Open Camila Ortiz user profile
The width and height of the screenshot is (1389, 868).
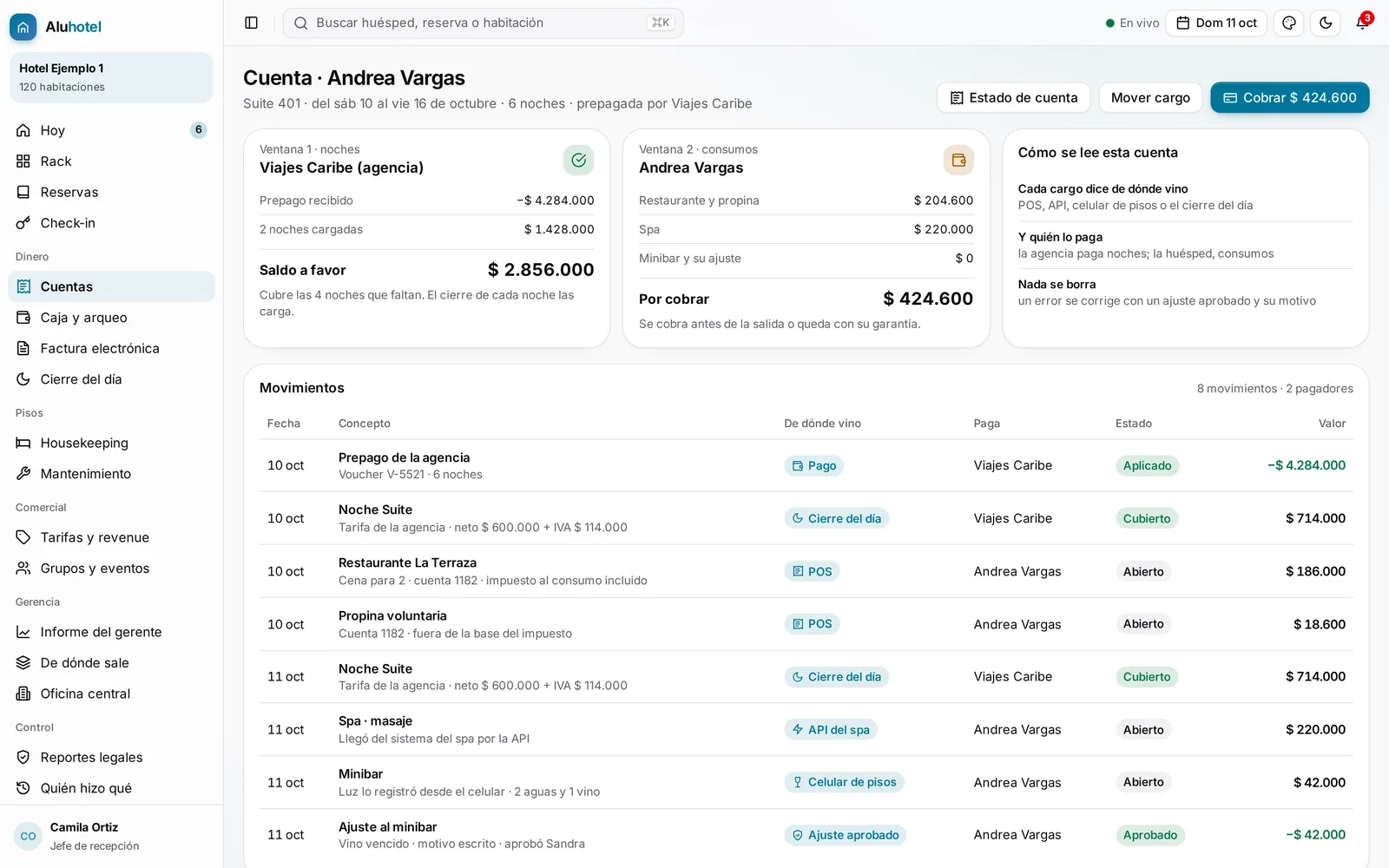coord(111,837)
